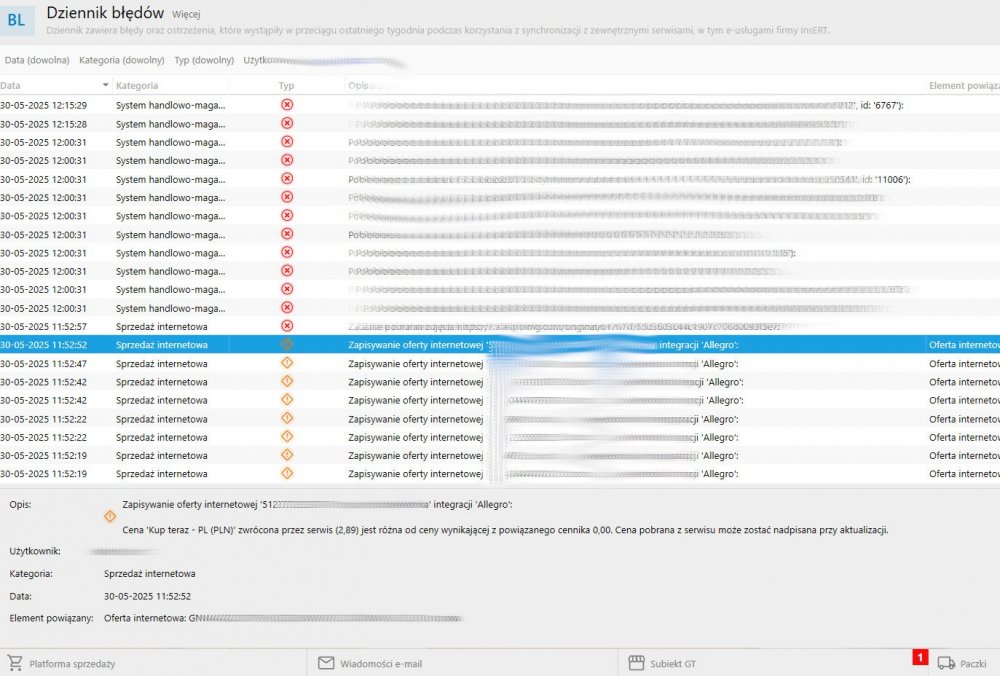Click the orange warning icon in the Opis details panel
Image resolution: width=1000 pixels, height=676 pixels.
pos(110,517)
